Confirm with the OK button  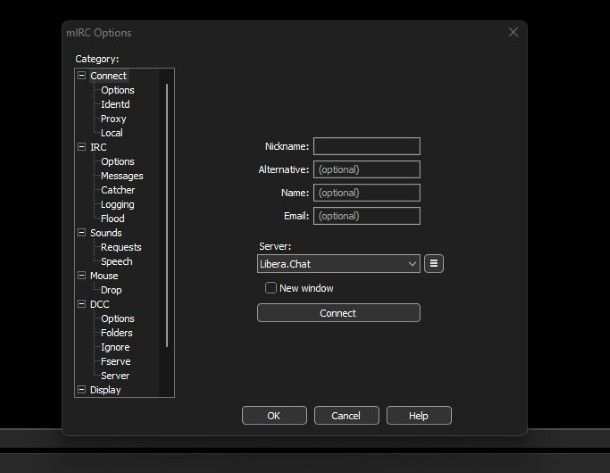click(274, 415)
